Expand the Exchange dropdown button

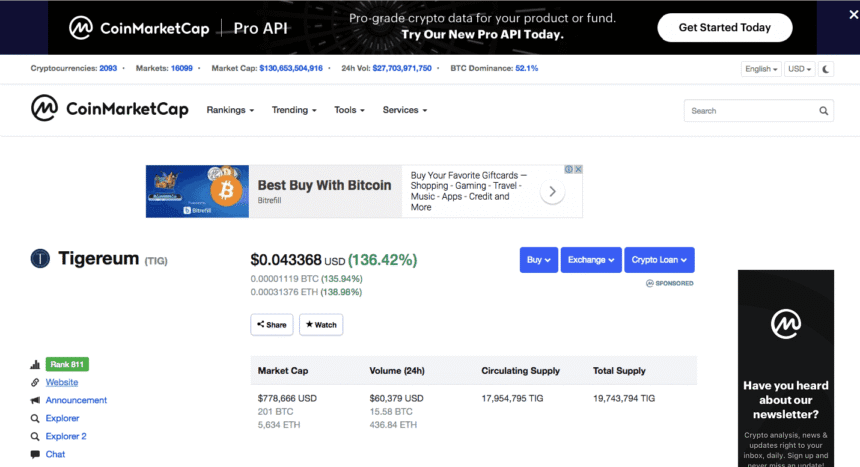591,260
